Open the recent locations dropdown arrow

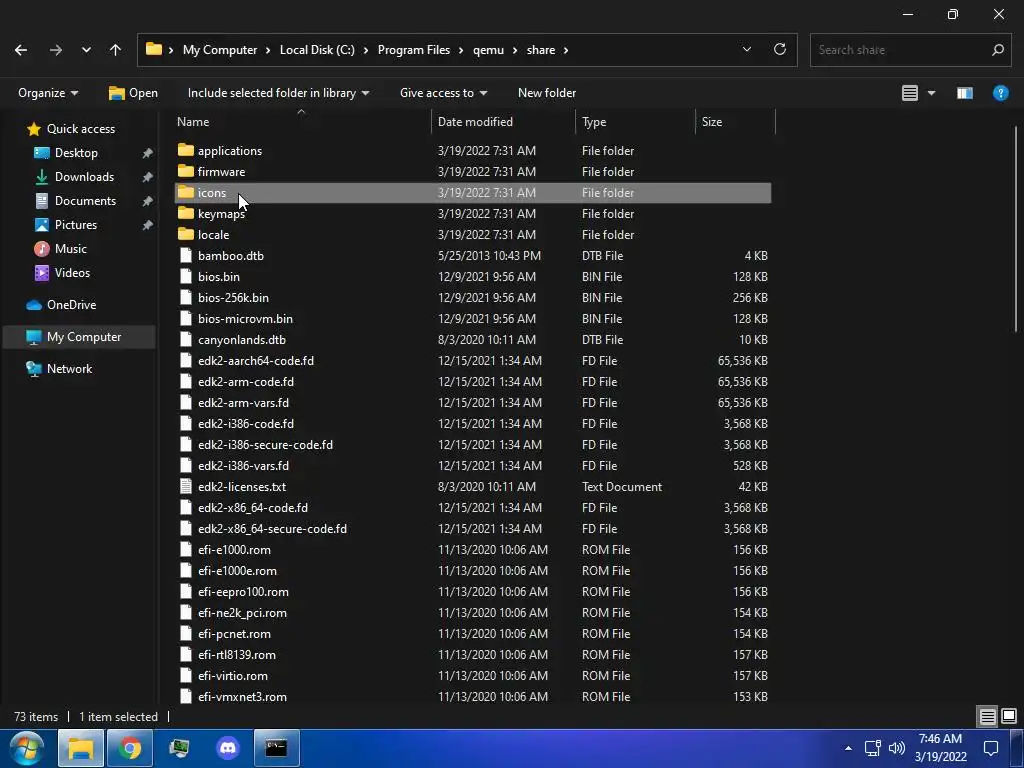(86, 50)
